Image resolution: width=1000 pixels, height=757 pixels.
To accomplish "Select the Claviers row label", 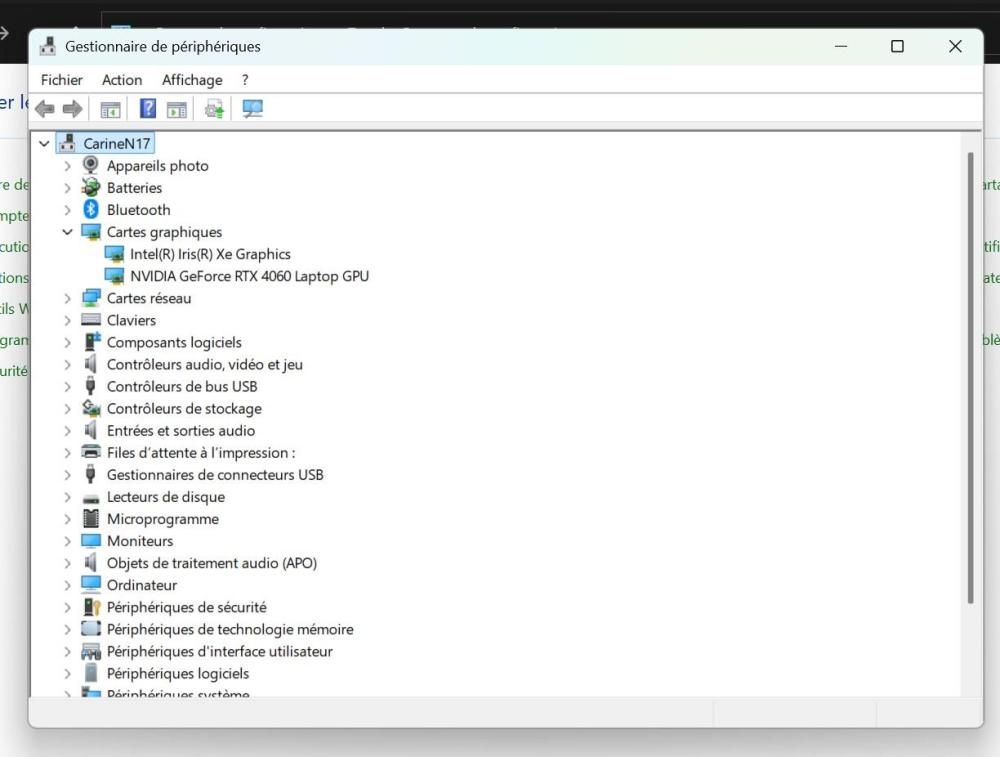I will pos(131,320).
